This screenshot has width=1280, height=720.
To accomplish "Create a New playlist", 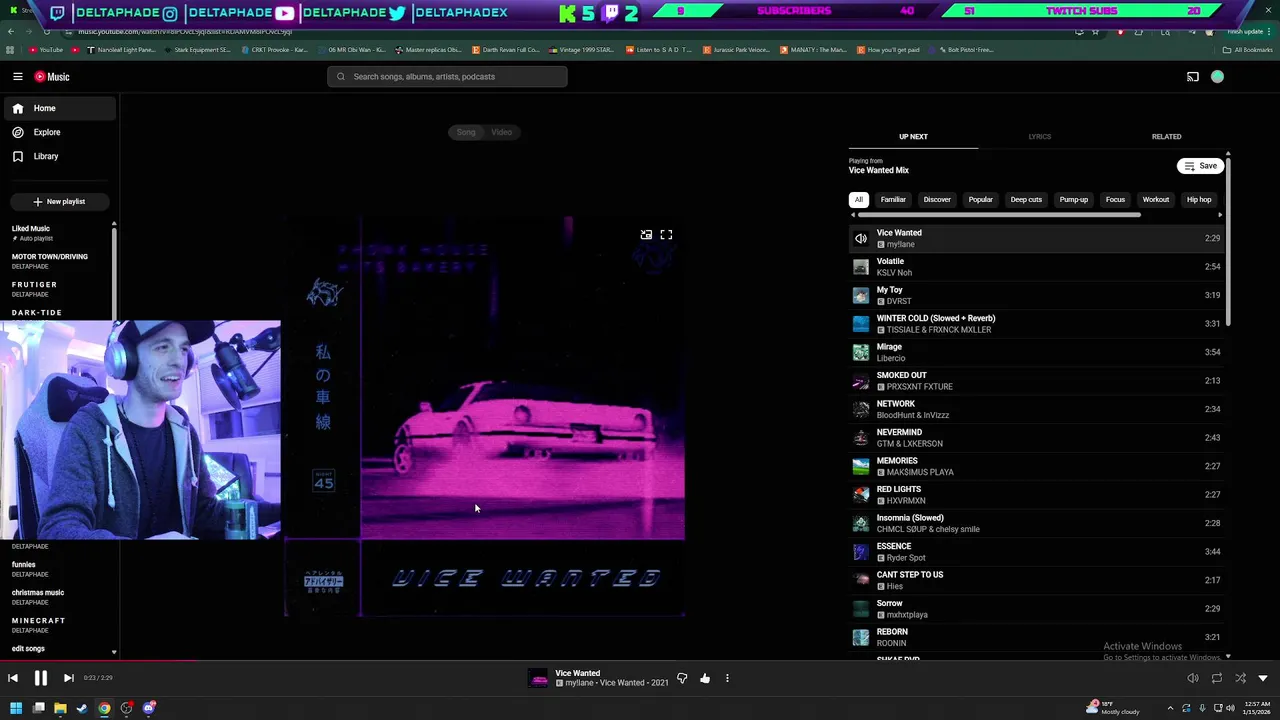I will tap(59, 201).
